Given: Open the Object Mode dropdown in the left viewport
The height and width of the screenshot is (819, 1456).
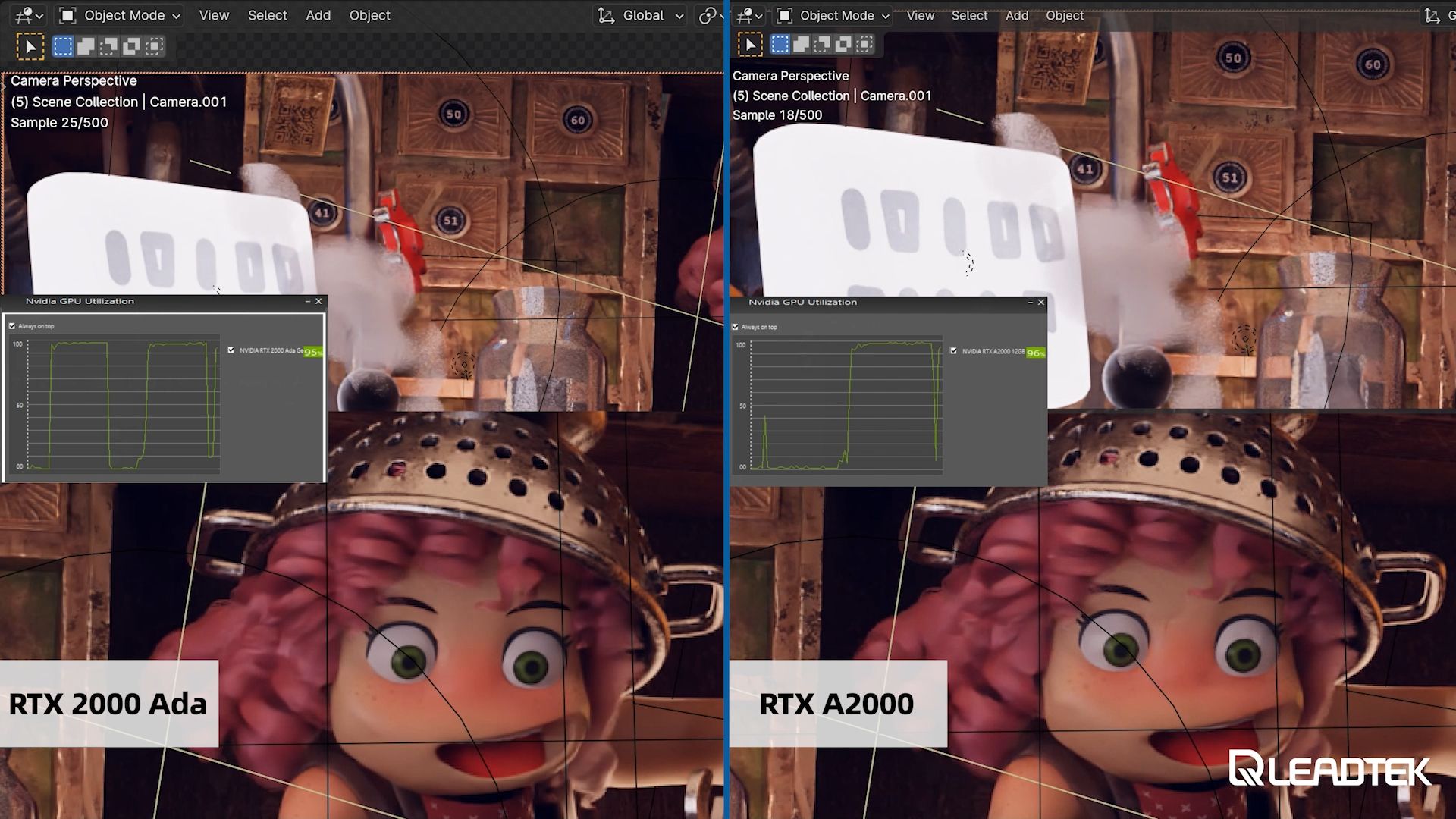Looking at the screenshot, I should pos(120,15).
